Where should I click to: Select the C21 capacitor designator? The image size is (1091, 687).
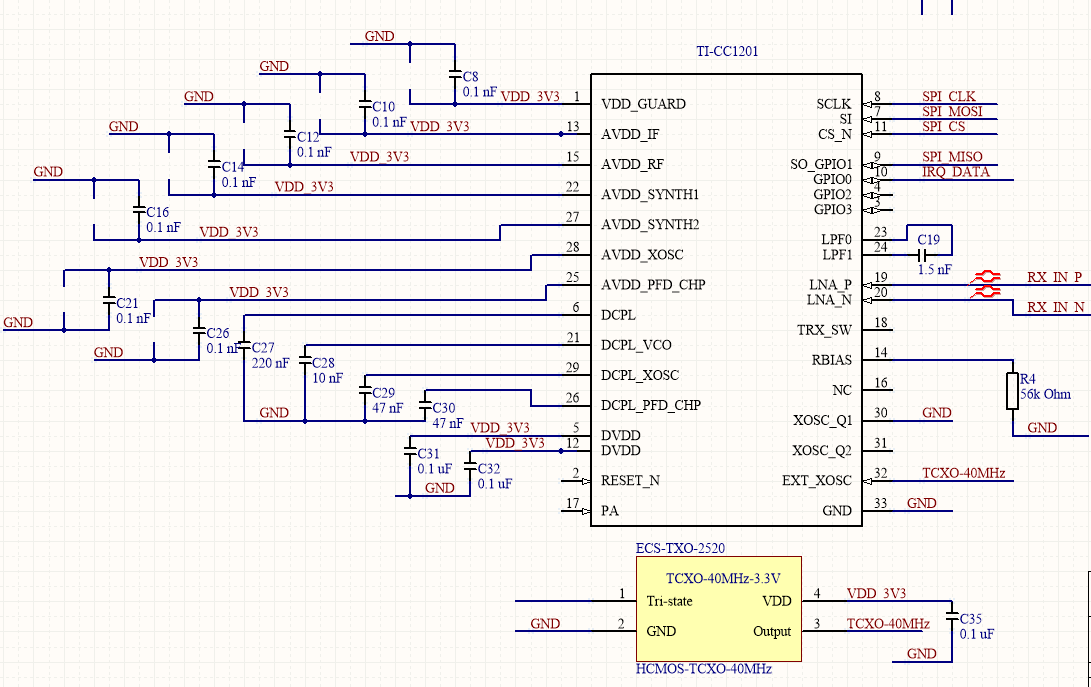127,303
